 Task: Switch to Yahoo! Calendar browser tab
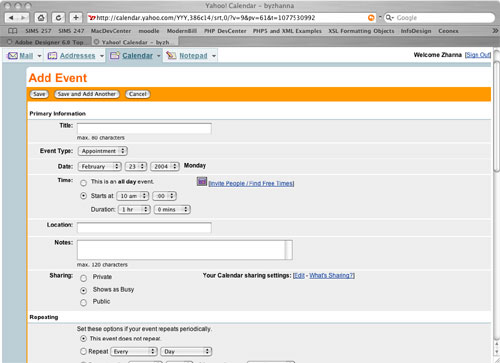pos(135,42)
